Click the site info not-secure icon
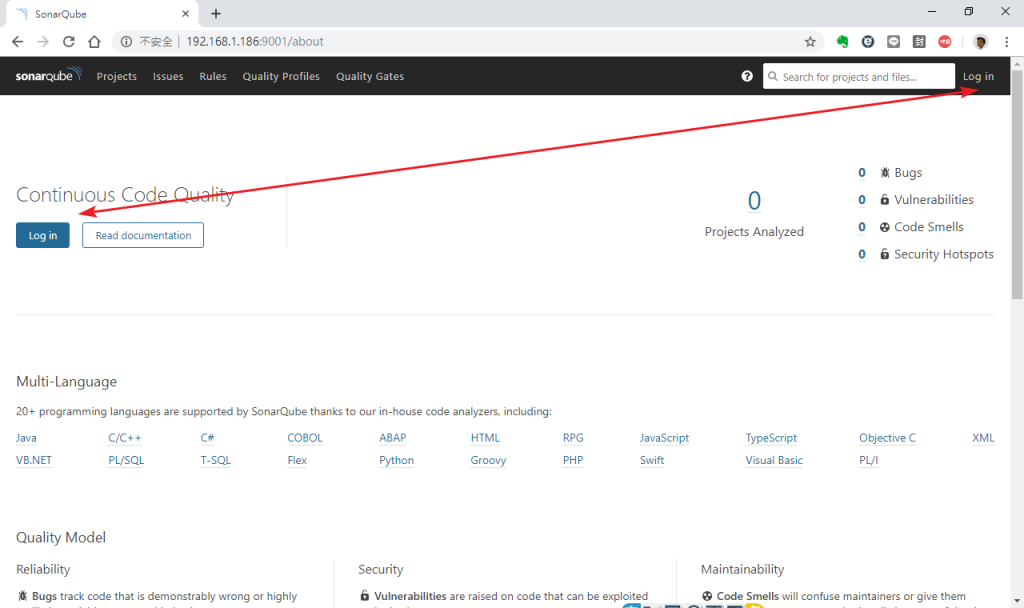Viewport: 1024px width, 608px height. 126,42
